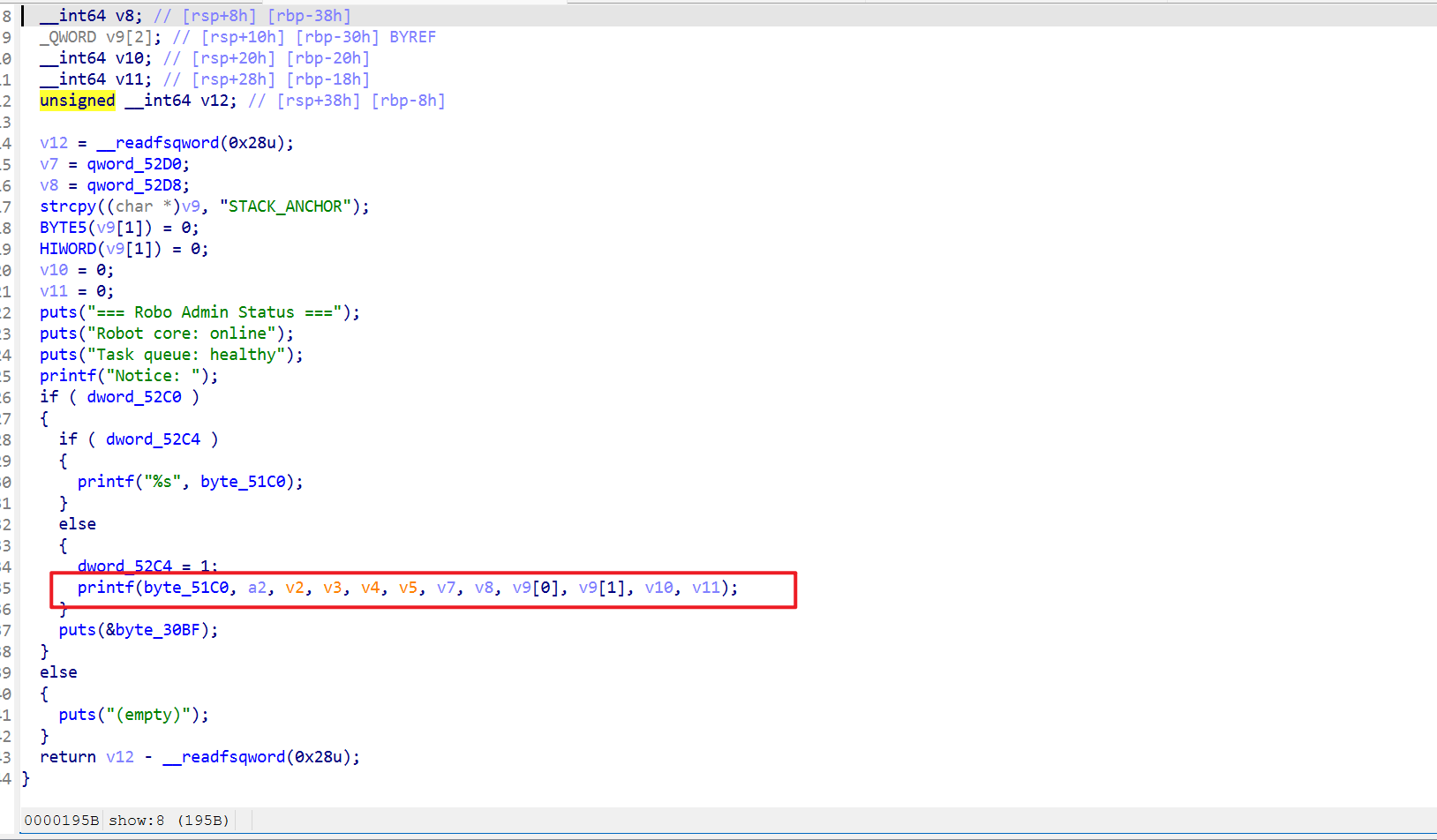Click the highlighted 'unsigned' keyword
This screenshot has height=840, width=1437.
tap(78, 101)
